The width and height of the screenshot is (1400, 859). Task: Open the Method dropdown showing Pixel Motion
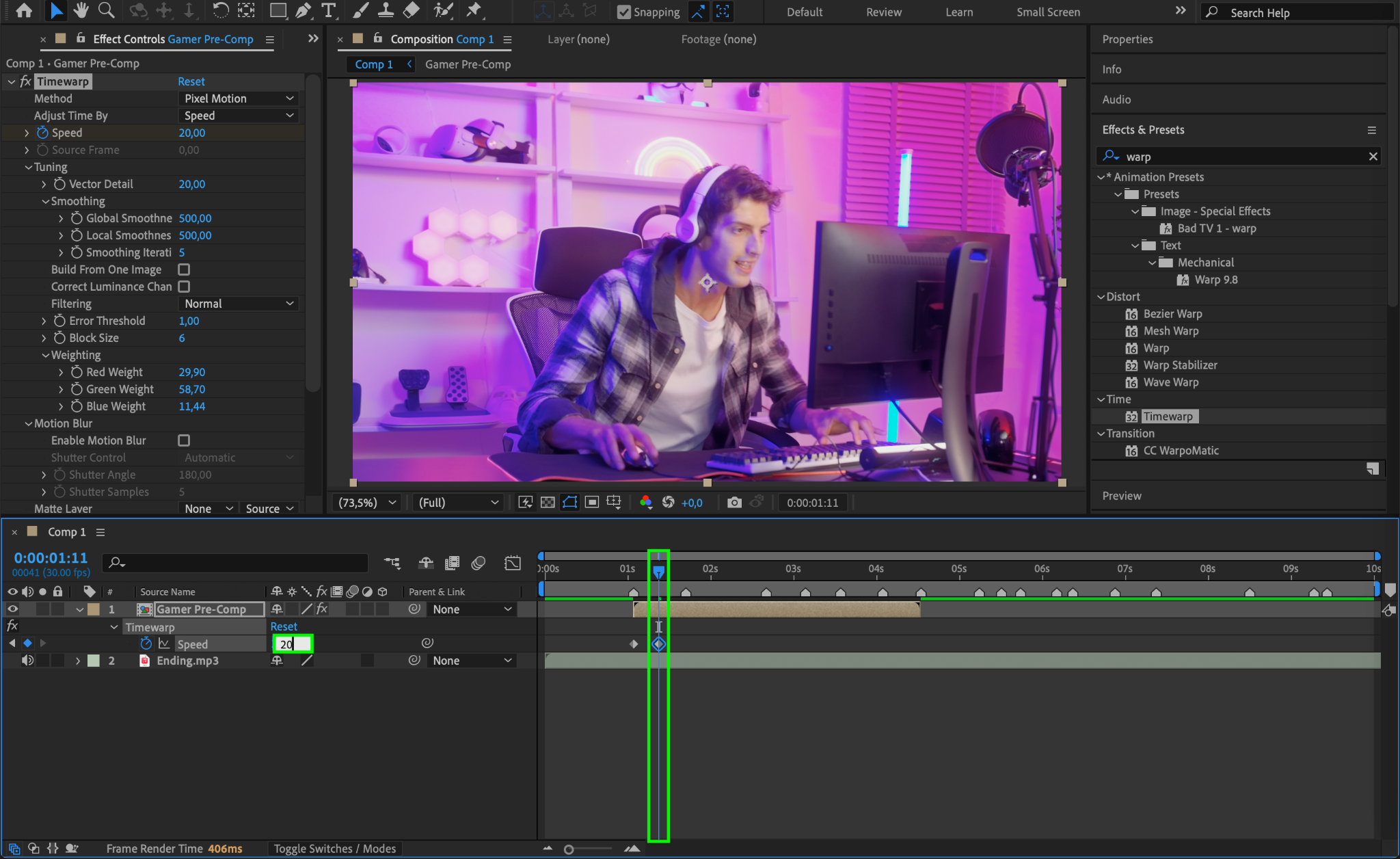(x=239, y=98)
